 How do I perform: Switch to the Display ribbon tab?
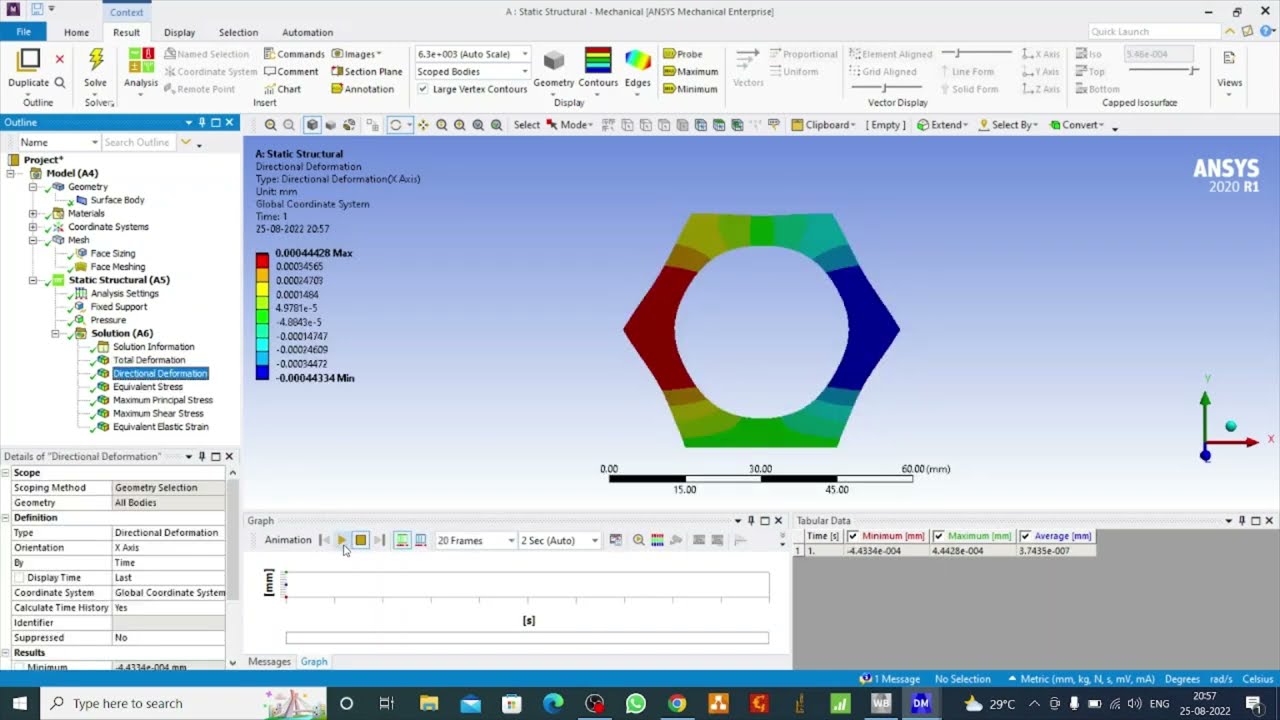click(180, 32)
